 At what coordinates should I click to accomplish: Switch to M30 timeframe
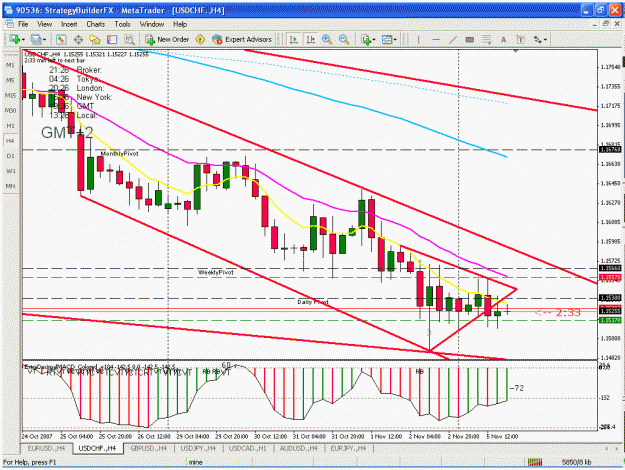point(10,110)
